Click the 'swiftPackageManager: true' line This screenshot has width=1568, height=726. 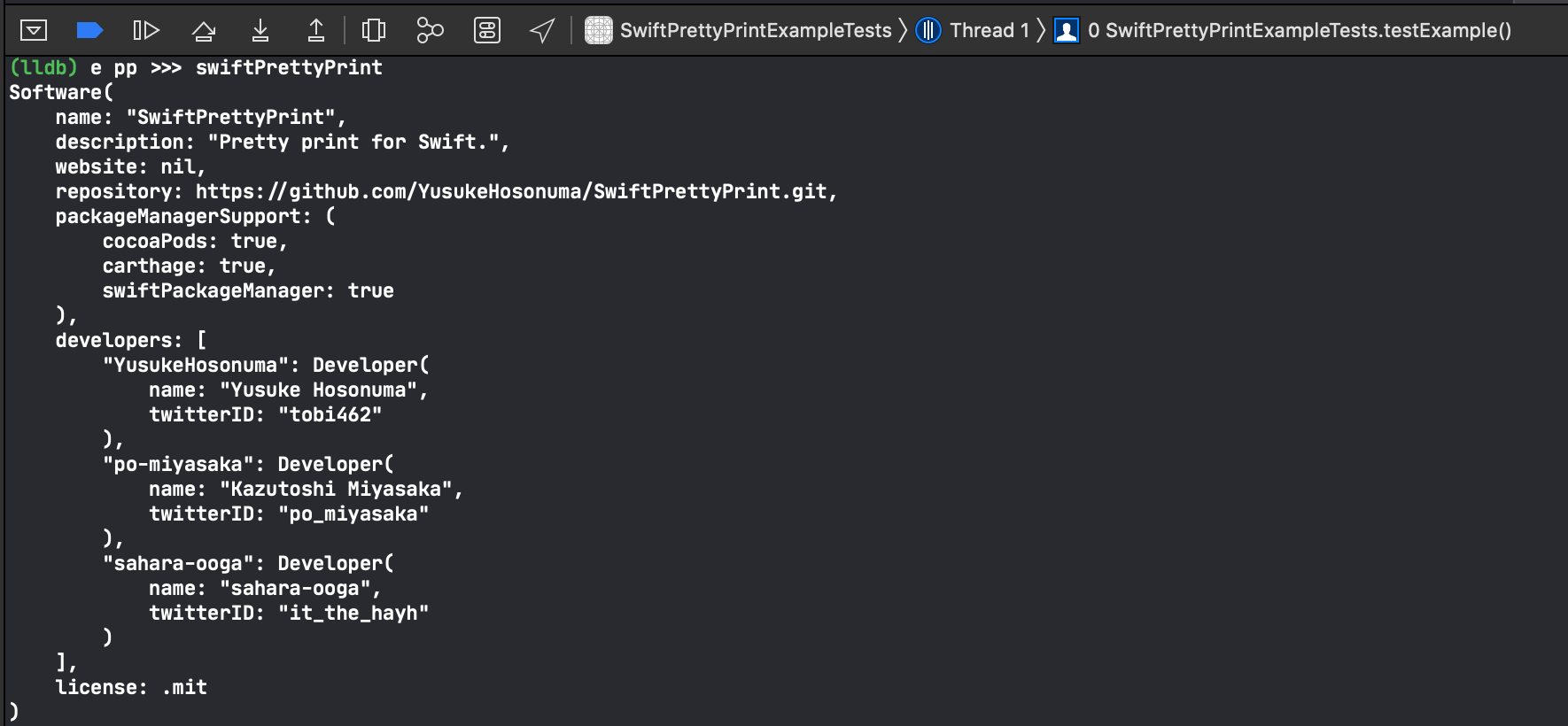pyautogui.click(x=248, y=290)
